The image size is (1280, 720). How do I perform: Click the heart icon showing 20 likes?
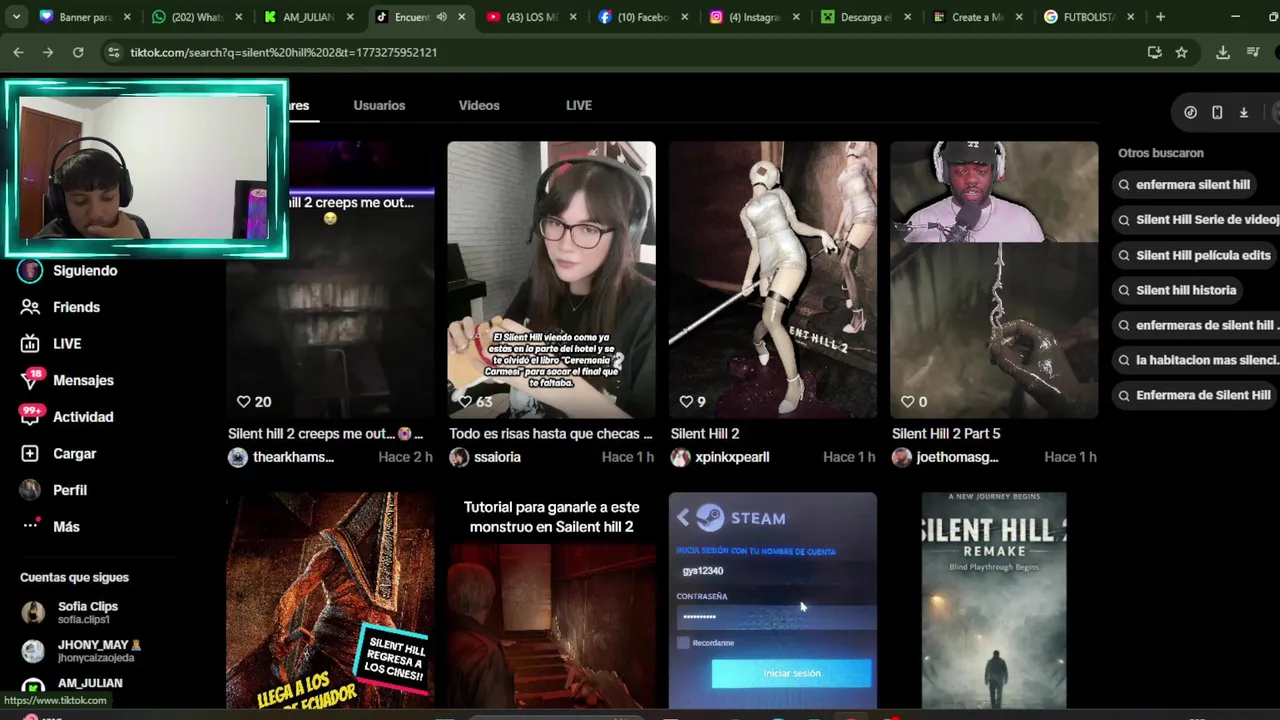click(x=243, y=401)
